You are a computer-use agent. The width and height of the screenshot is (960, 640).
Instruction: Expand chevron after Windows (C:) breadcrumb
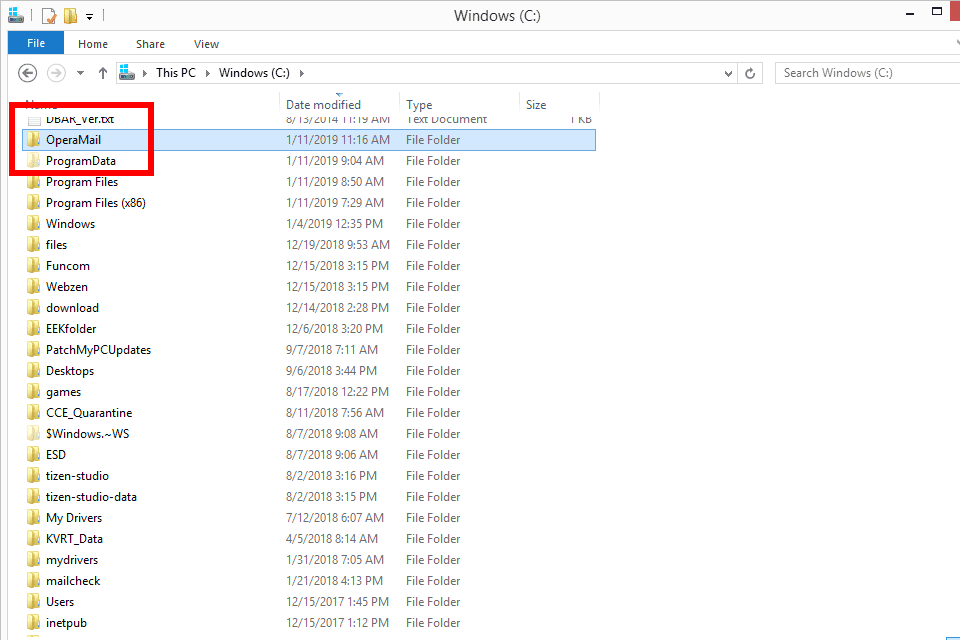point(302,73)
